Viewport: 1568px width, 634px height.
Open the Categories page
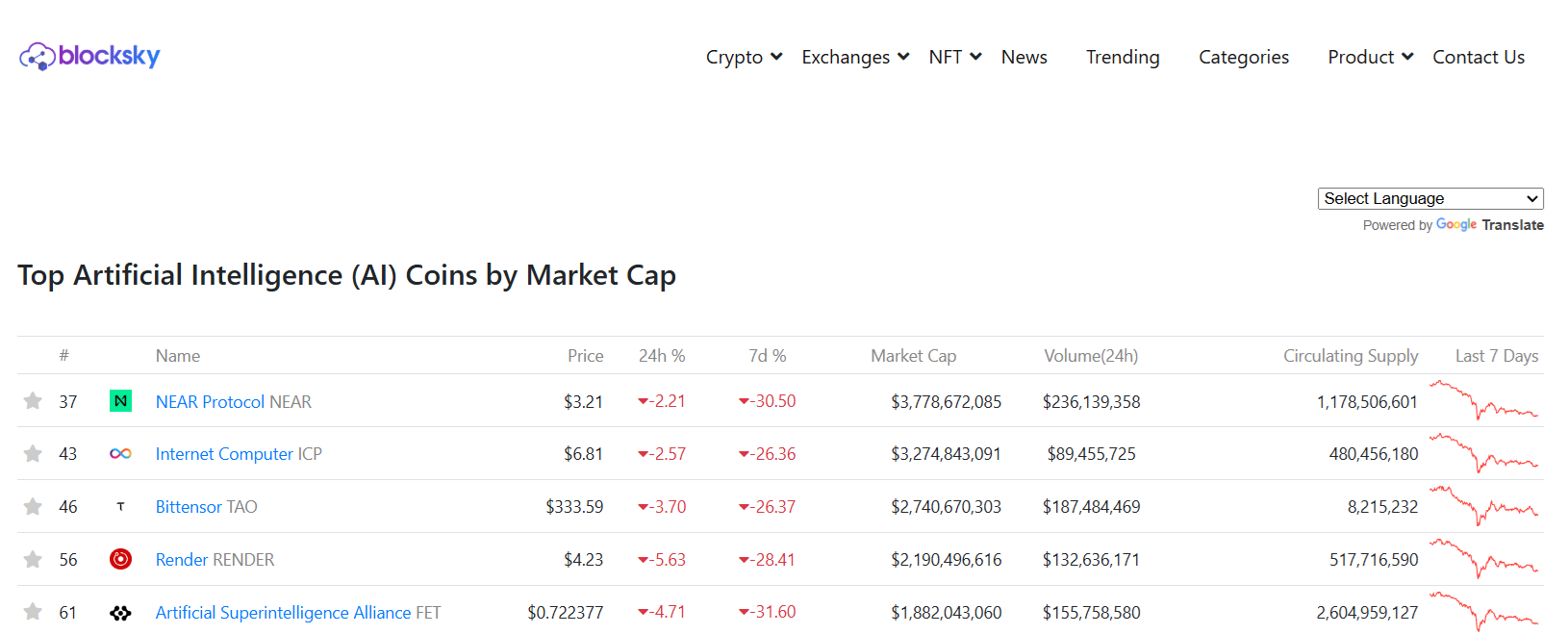1244,57
